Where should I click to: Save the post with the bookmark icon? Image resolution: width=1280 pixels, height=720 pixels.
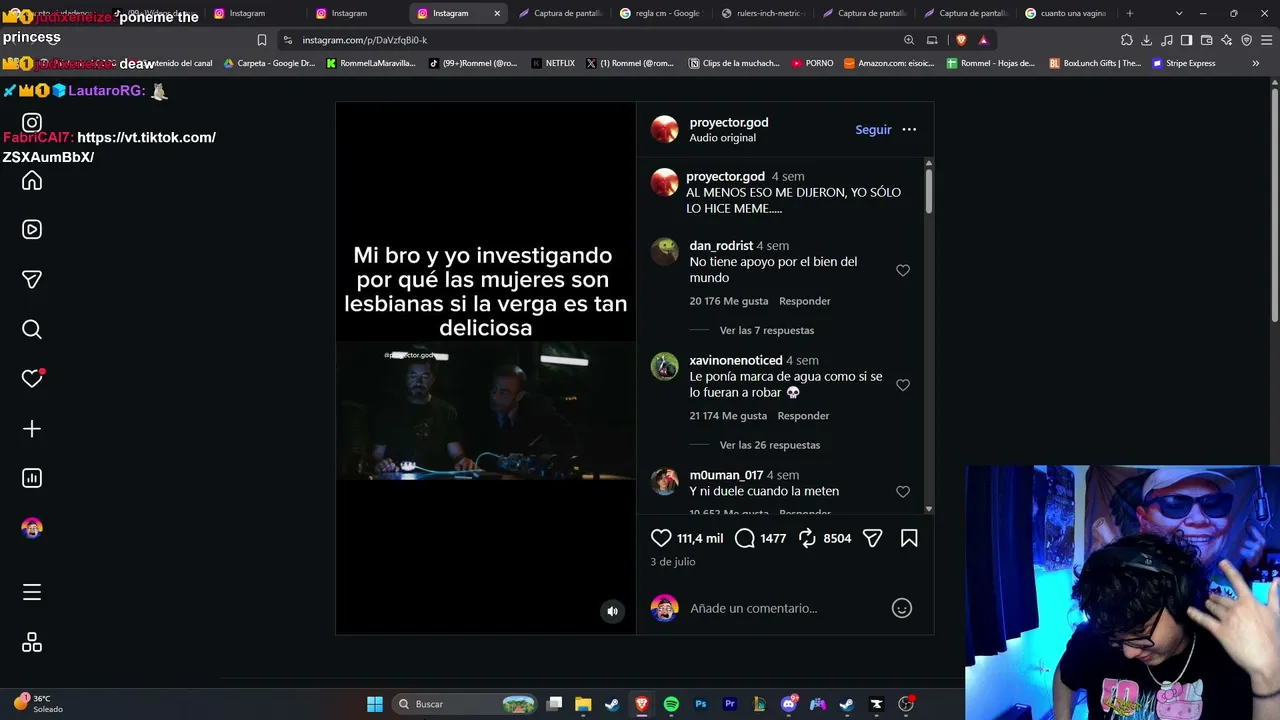pyautogui.click(x=909, y=538)
